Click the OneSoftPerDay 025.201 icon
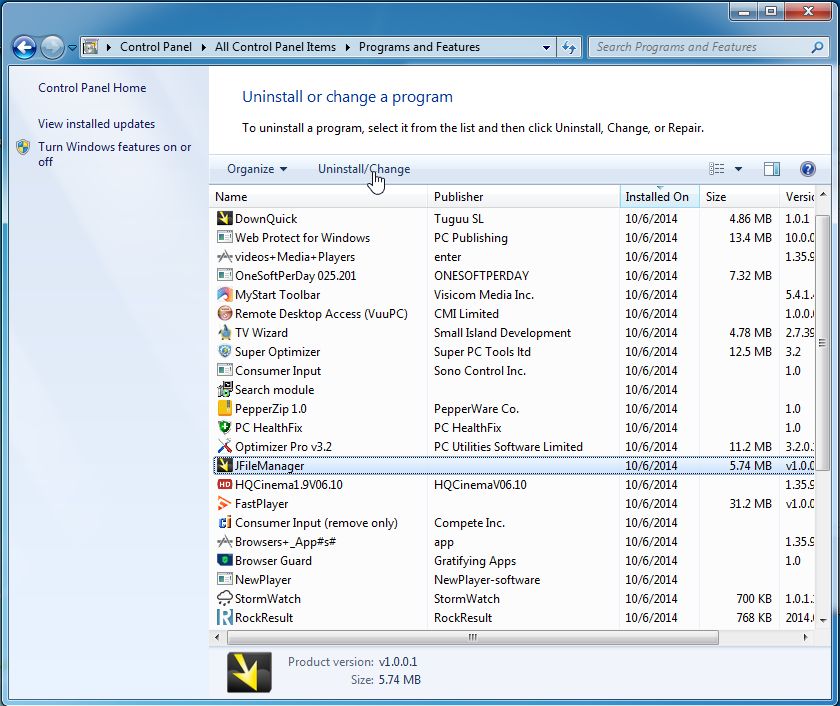The width and height of the screenshot is (840, 706). pos(224,275)
